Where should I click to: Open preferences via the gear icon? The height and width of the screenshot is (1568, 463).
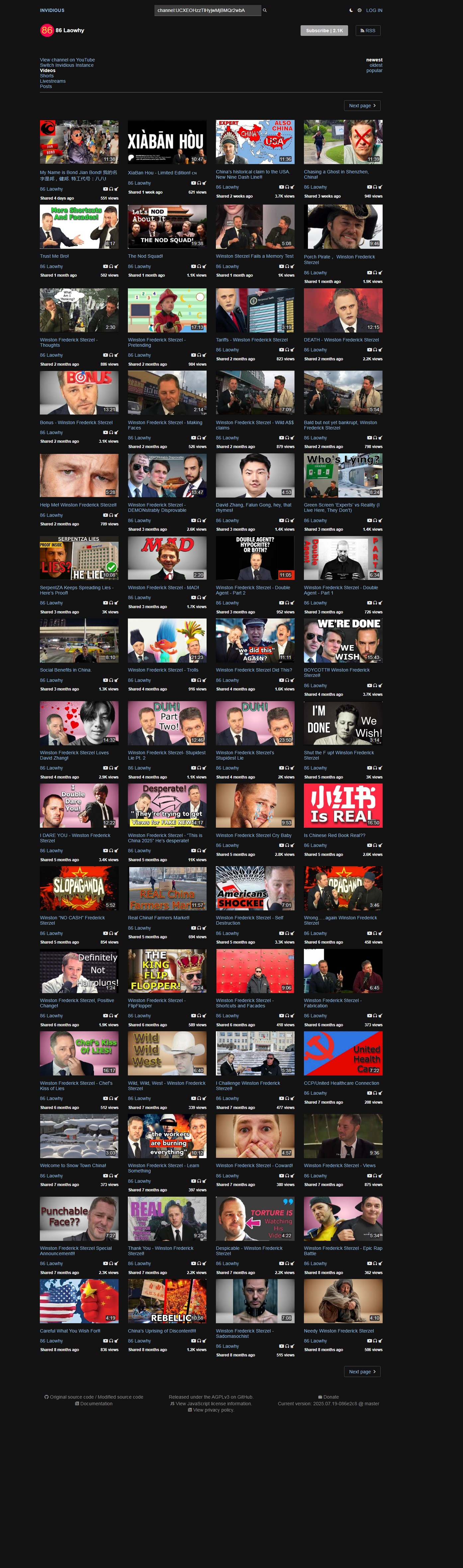click(360, 10)
